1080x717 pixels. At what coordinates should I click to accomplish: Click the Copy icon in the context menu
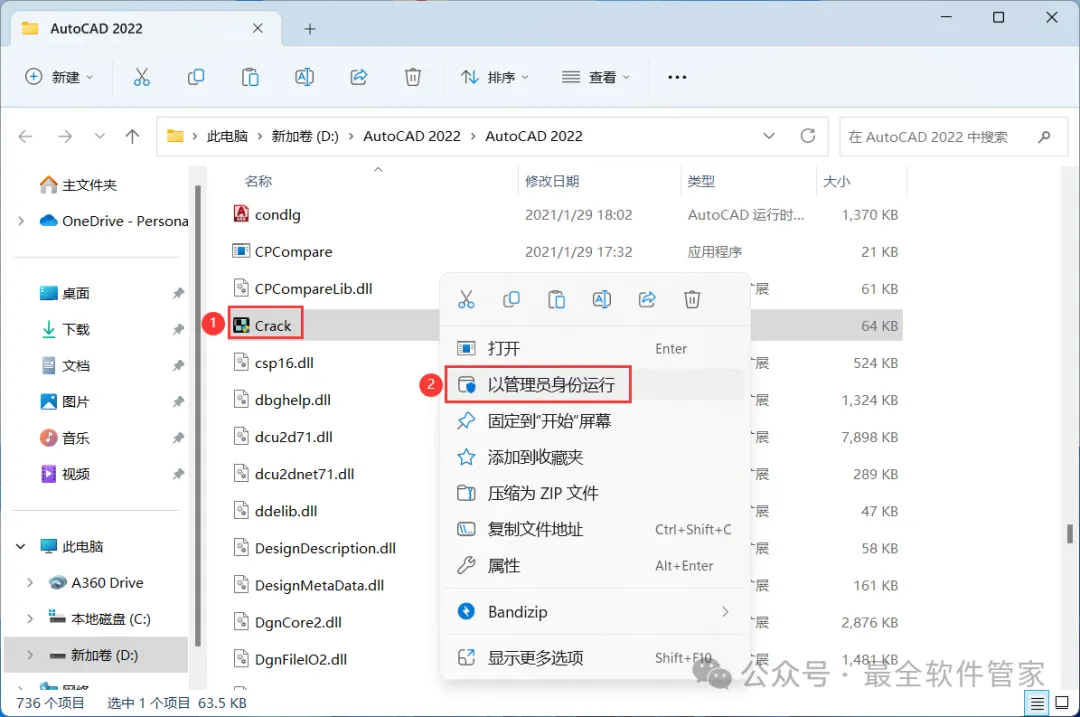coord(511,300)
